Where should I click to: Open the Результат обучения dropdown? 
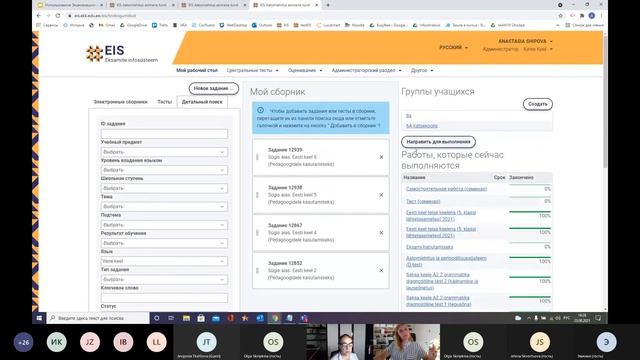tap(164, 243)
